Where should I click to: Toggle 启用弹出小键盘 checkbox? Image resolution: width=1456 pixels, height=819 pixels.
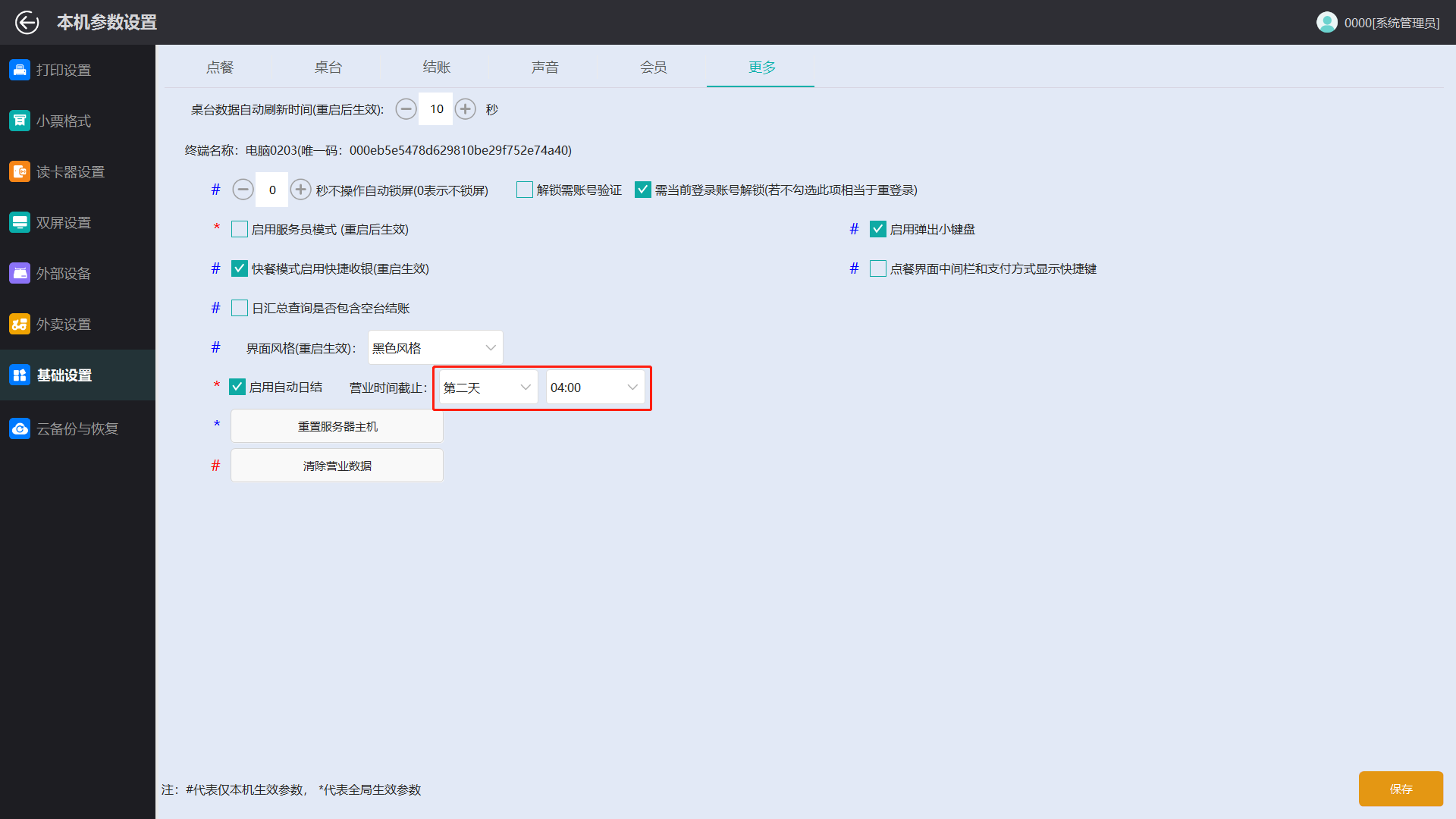(x=878, y=229)
